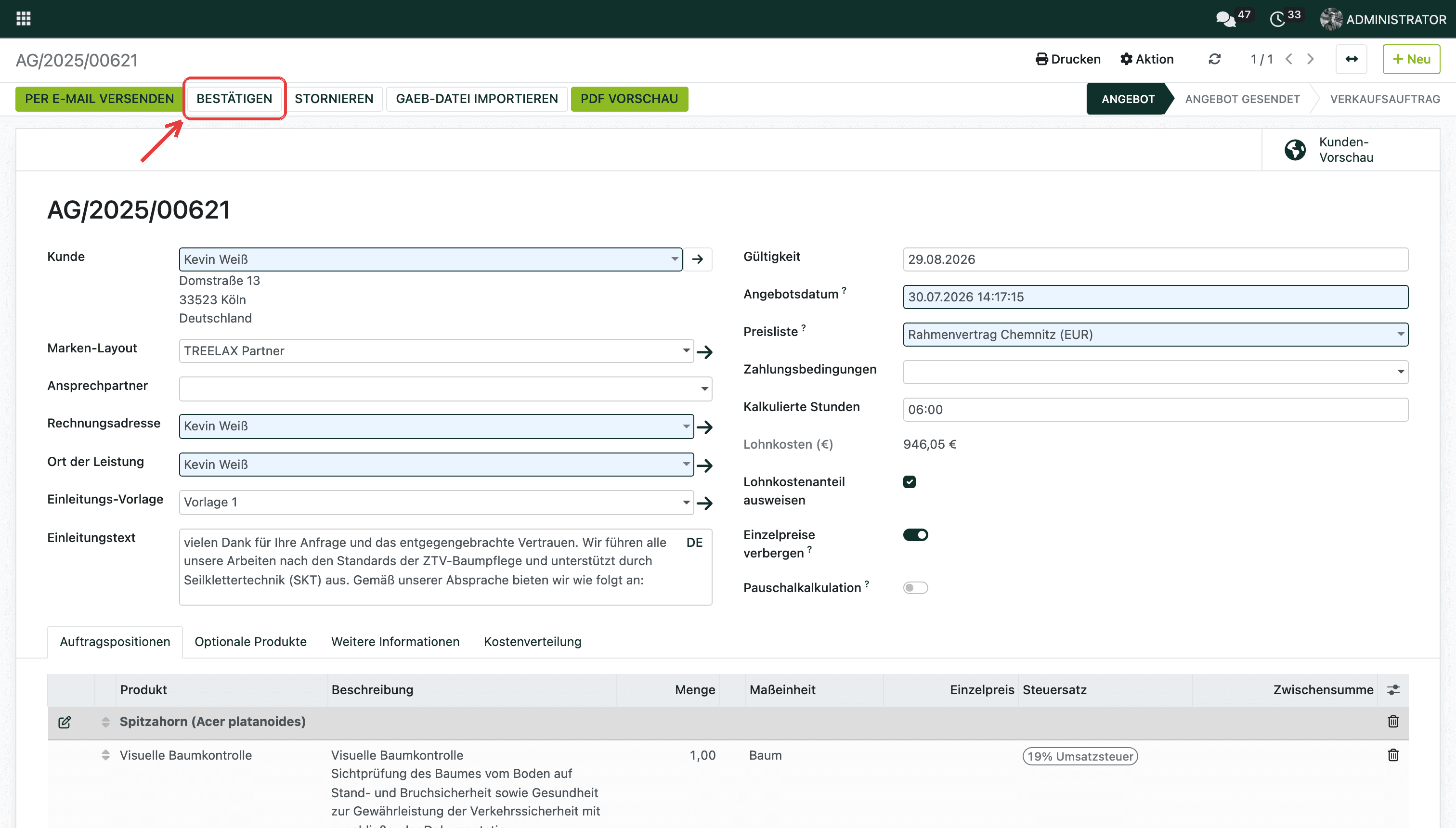
Task: Open Rechnungsadresse record arrow icon
Action: tap(705, 427)
